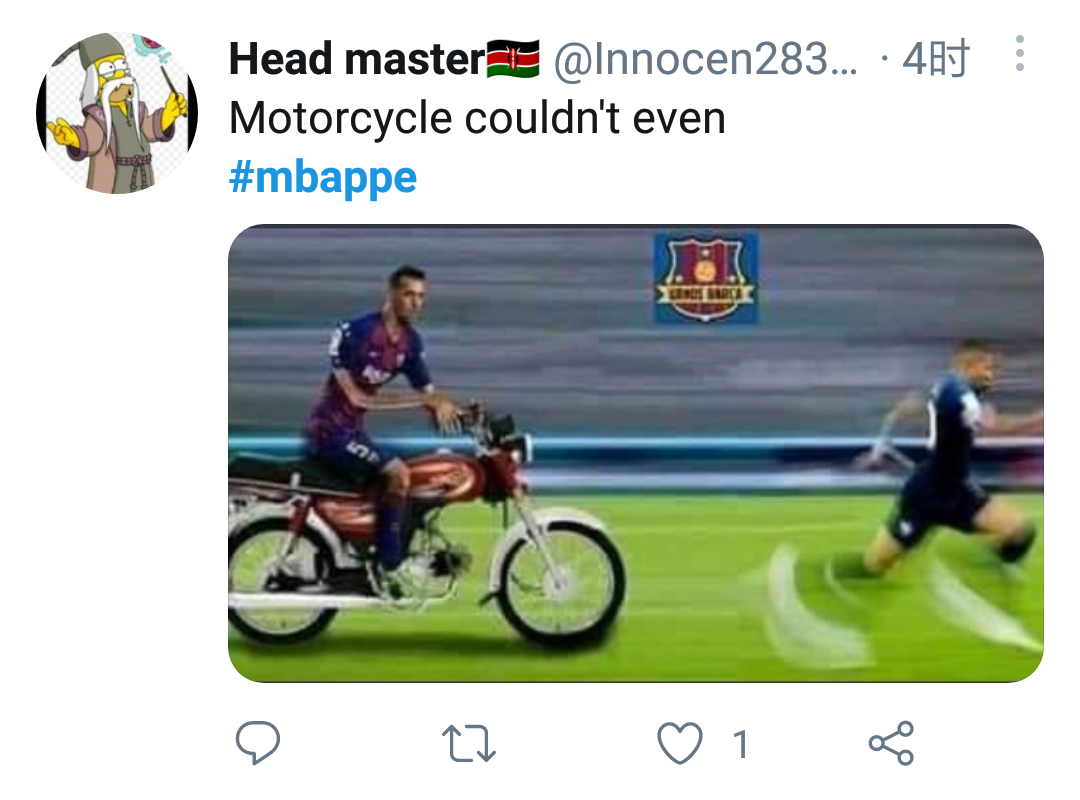
Task: Open the tweet via its 4时 timestamp
Action: tap(935, 61)
